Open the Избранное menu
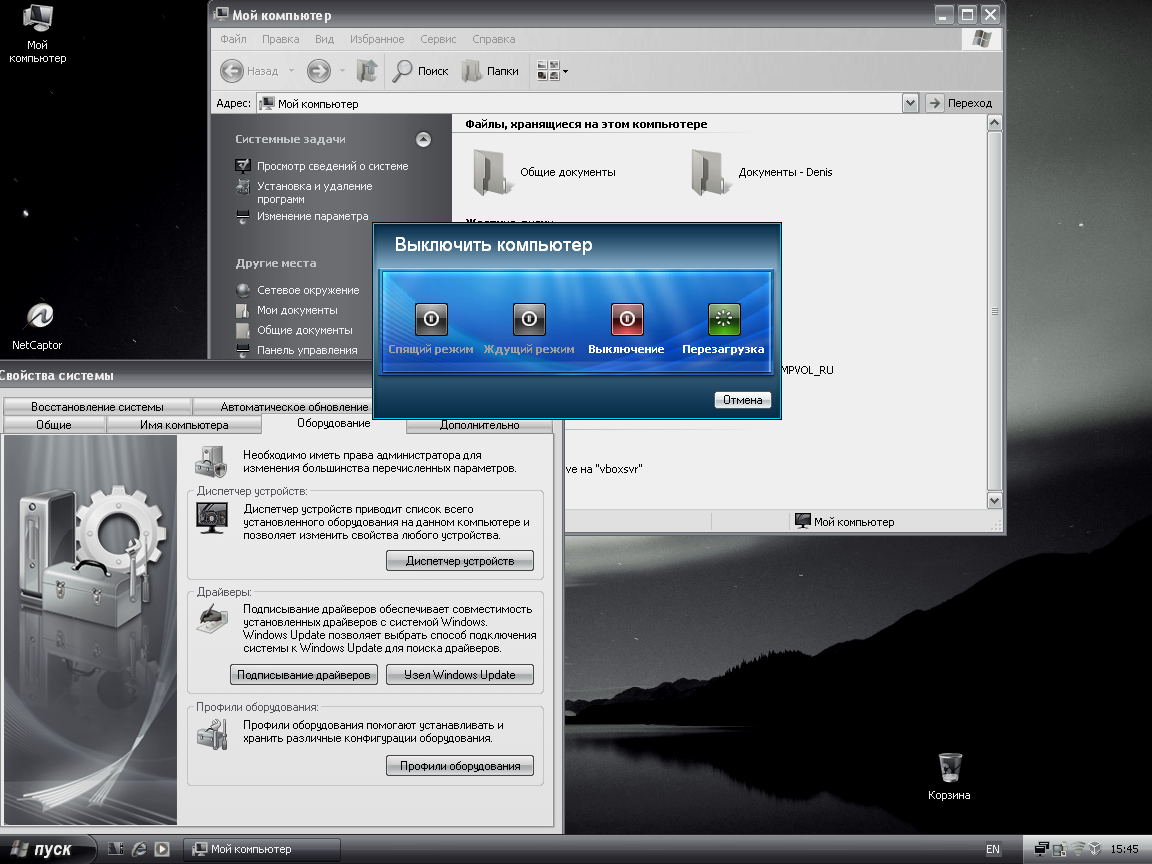The height and width of the screenshot is (864, 1152). (377, 39)
